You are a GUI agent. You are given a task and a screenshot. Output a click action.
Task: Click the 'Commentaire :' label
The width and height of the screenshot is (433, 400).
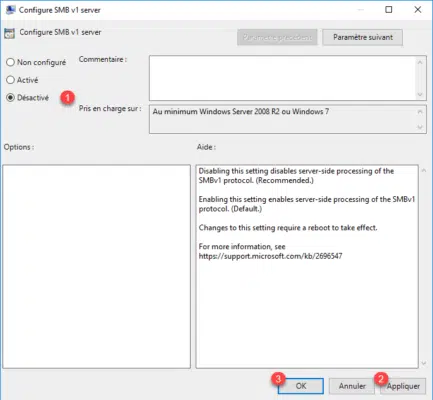tap(103, 60)
